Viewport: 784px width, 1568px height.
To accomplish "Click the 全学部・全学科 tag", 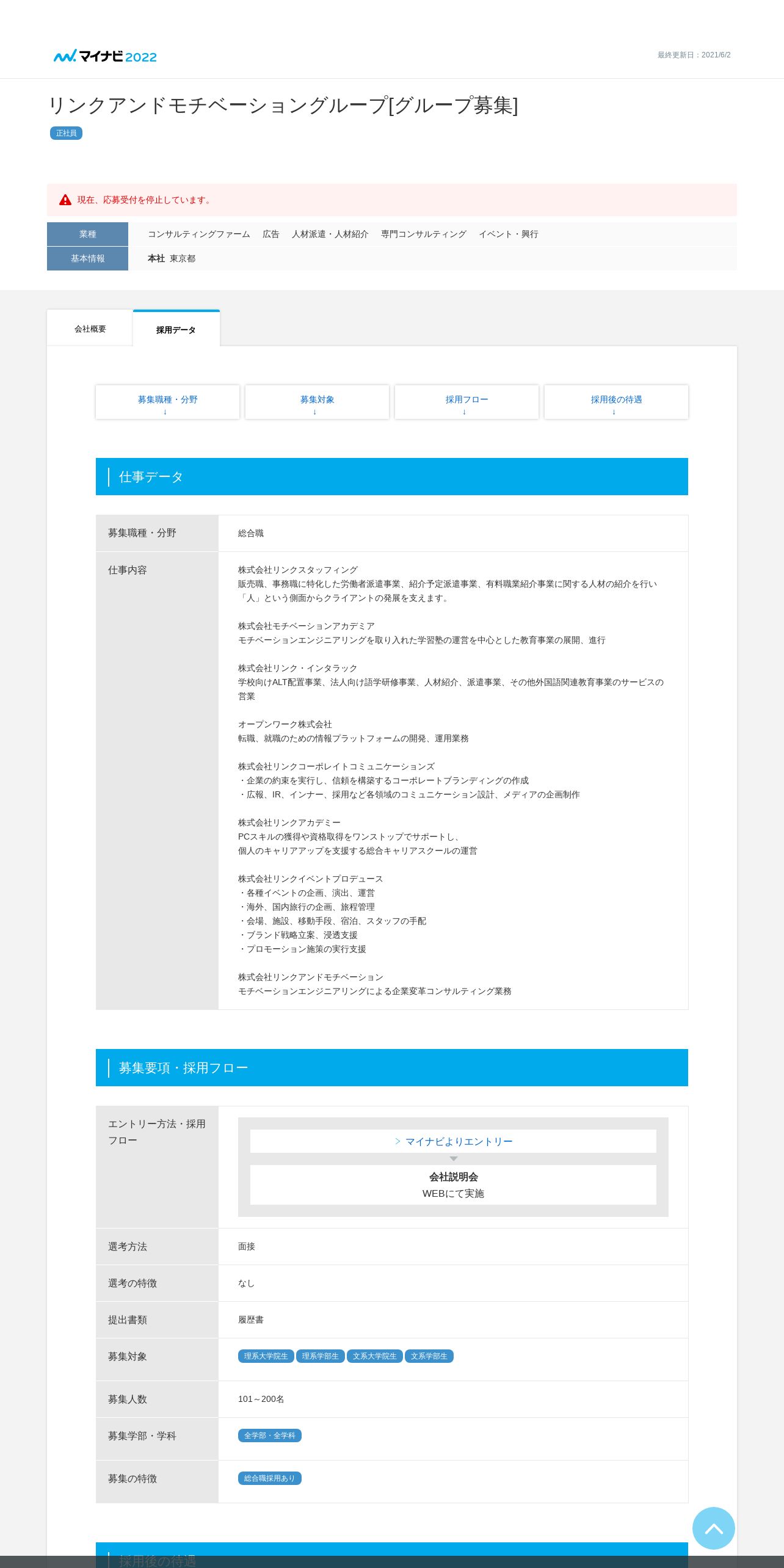I will coord(269,1436).
